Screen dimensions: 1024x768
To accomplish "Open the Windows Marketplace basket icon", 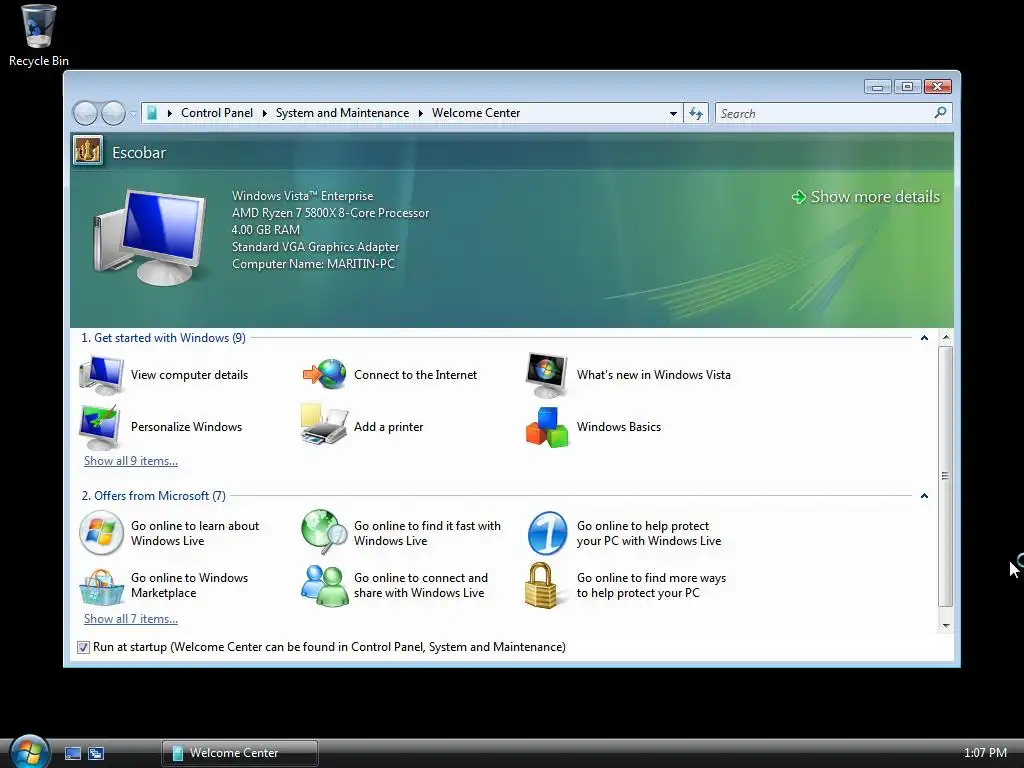I will (101, 586).
